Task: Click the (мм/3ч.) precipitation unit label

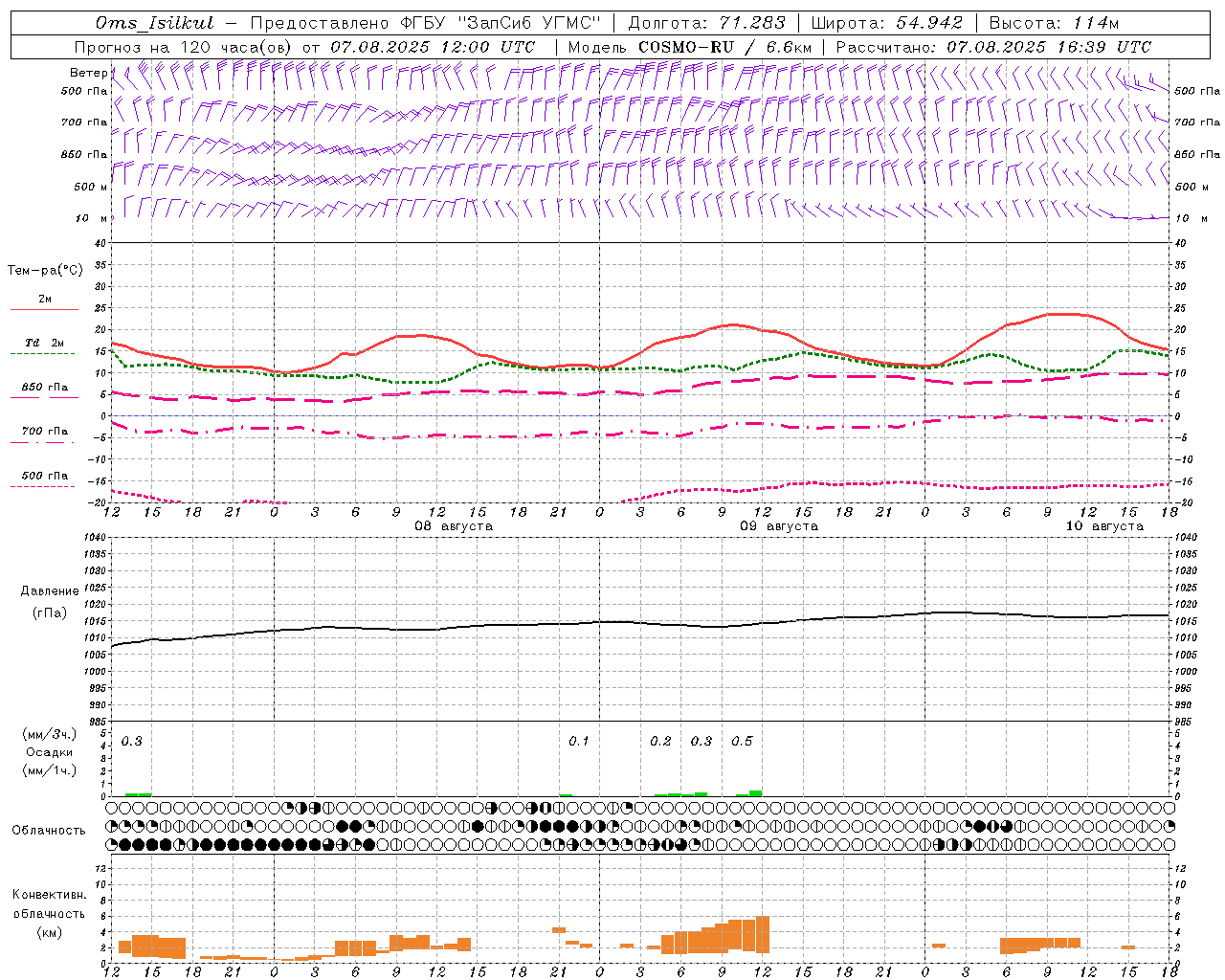Action: point(50,735)
